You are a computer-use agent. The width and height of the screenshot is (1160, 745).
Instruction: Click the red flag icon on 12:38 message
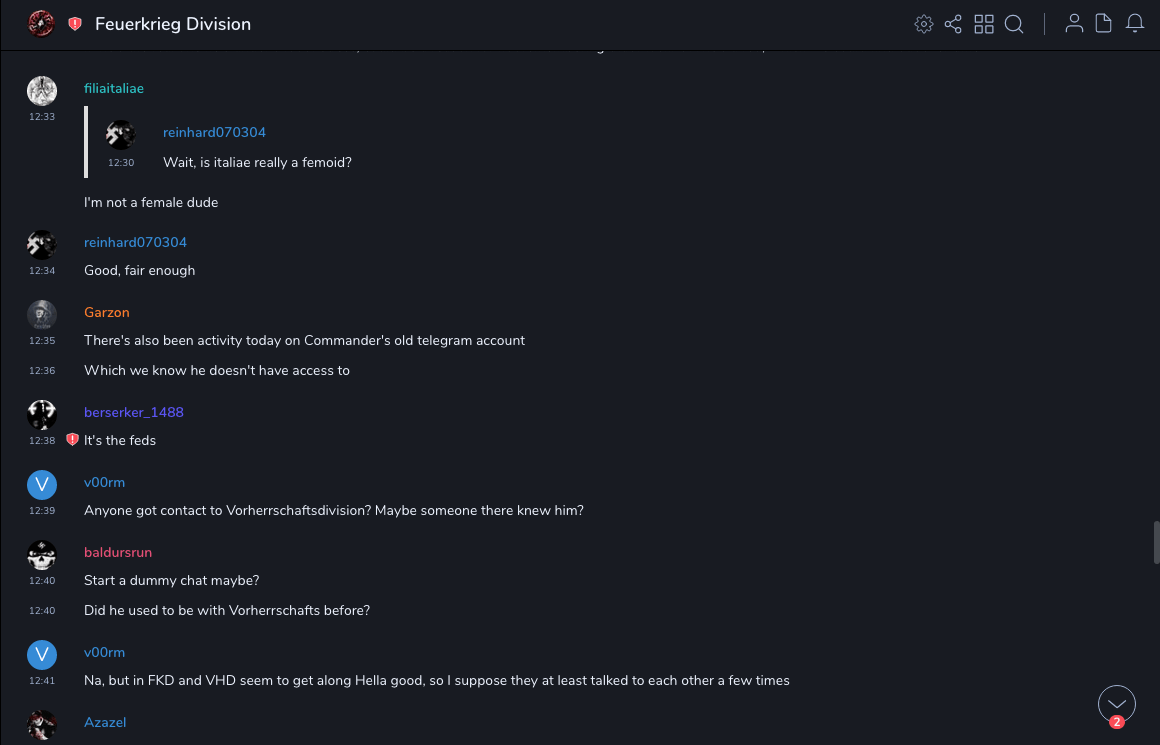(x=72, y=440)
